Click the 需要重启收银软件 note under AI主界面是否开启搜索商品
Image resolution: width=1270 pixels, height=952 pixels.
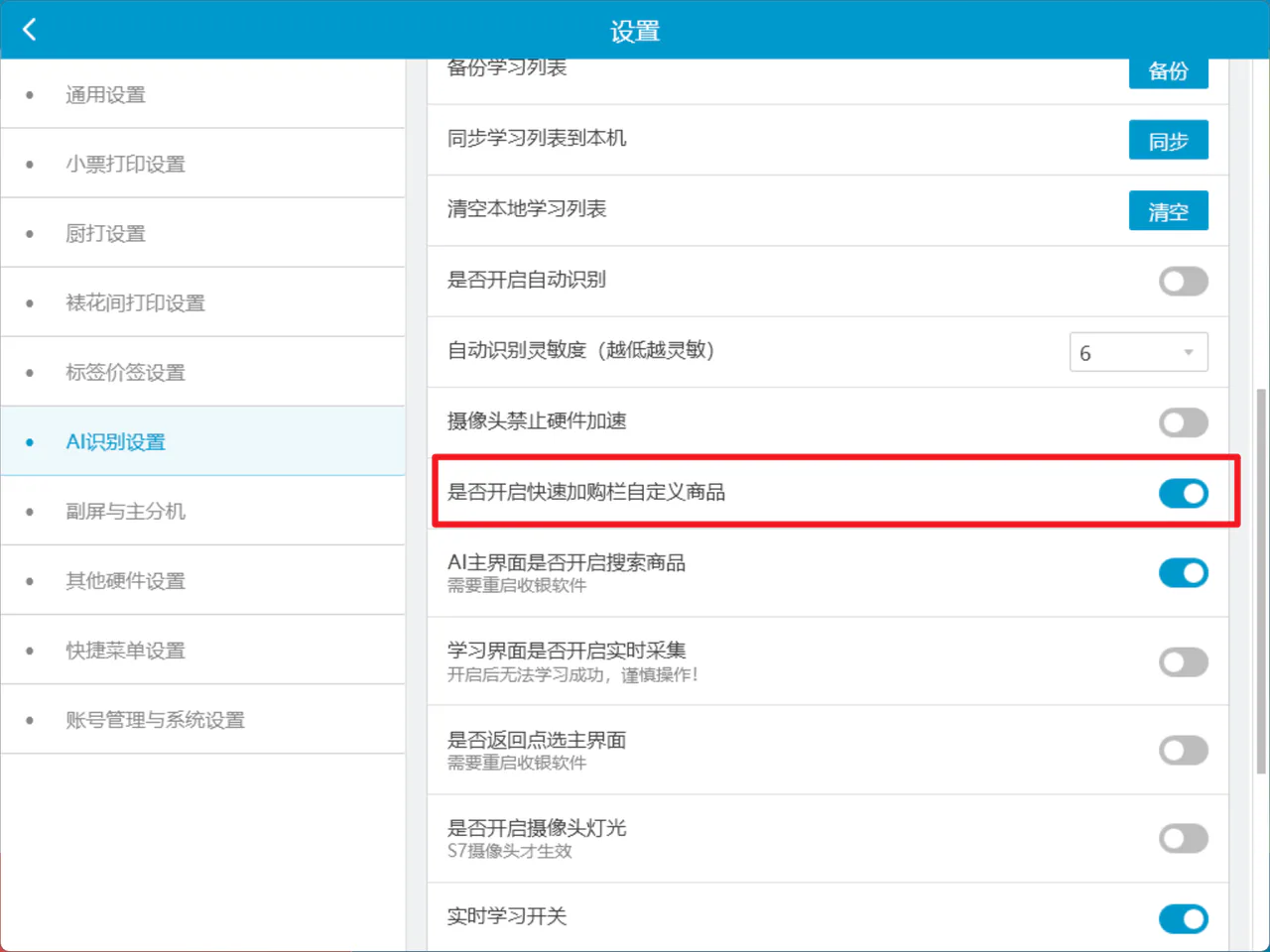(517, 585)
